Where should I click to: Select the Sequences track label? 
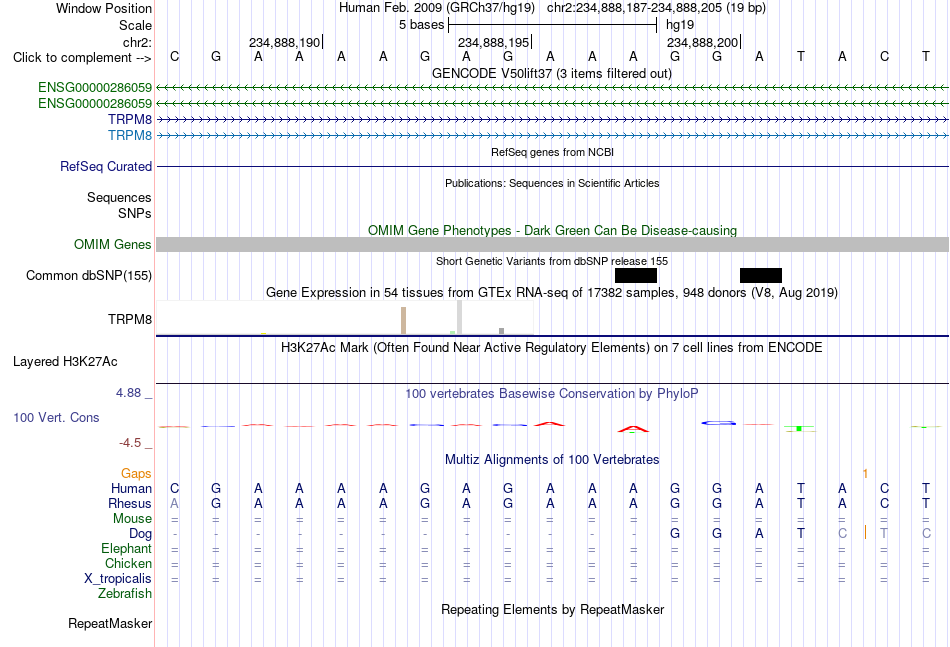pyautogui.click(x=119, y=197)
